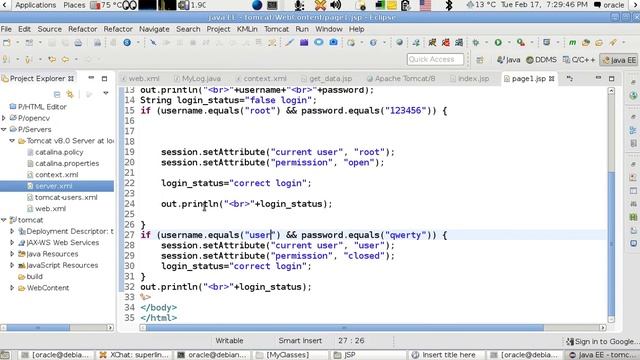The width and height of the screenshot is (640, 360).
Task: Open the Tomcat menu
Action: pyautogui.click(x=276, y=29)
